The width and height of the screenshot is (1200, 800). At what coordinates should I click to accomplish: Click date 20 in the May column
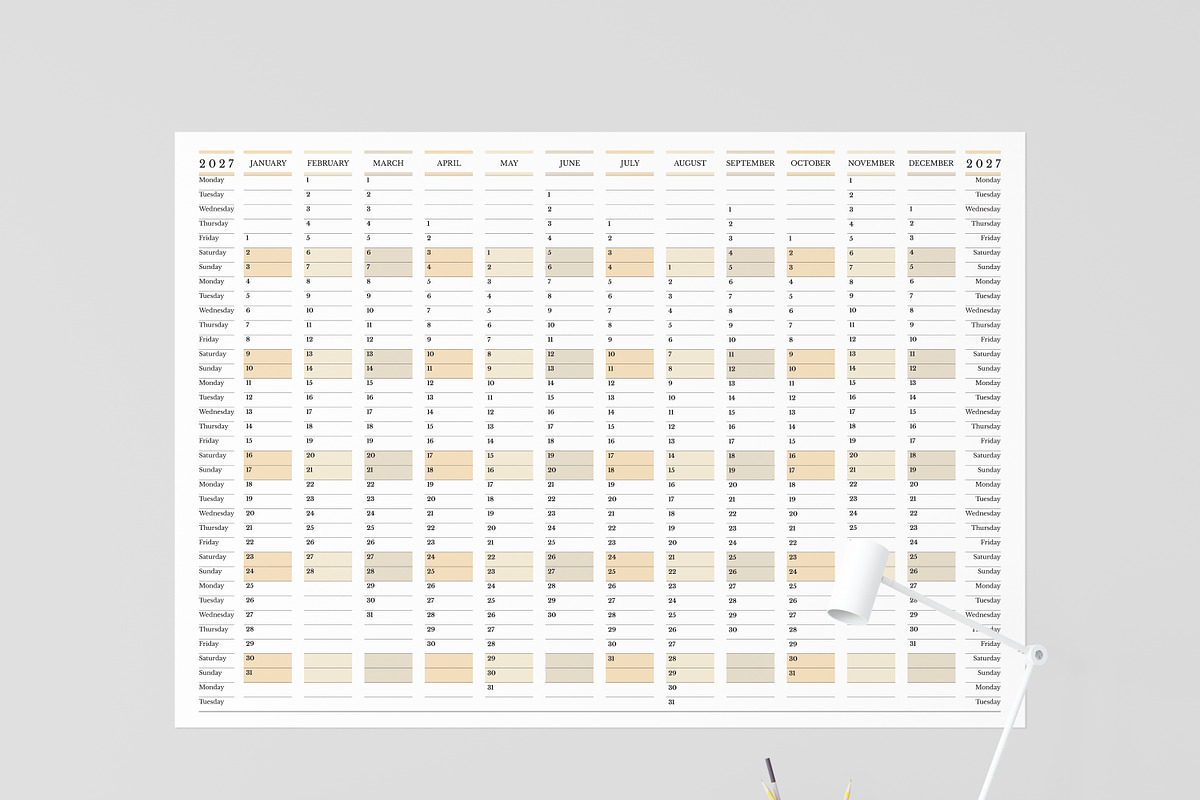click(491, 528)
